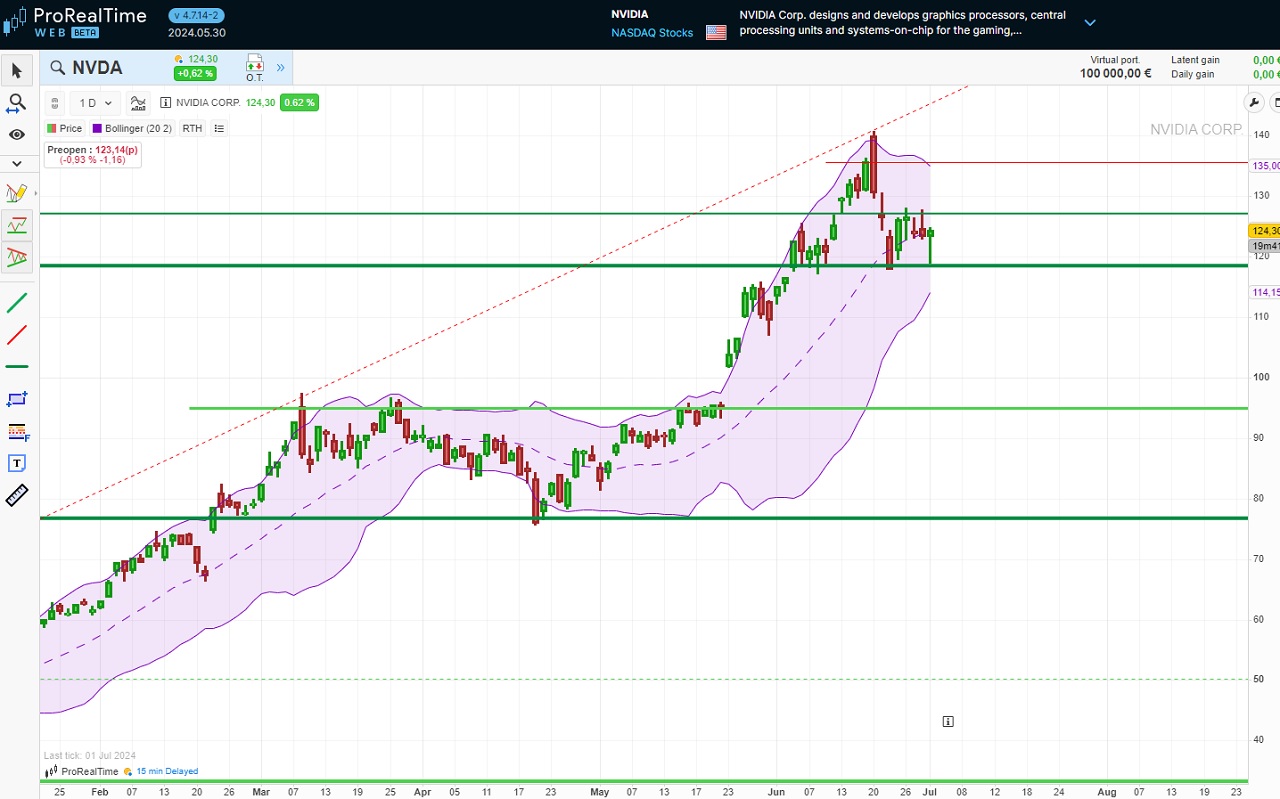This screenshot has height=799, width=1280.
Task: Open NVIDIA CORP. info icon
Action: (x=166, y=103)
